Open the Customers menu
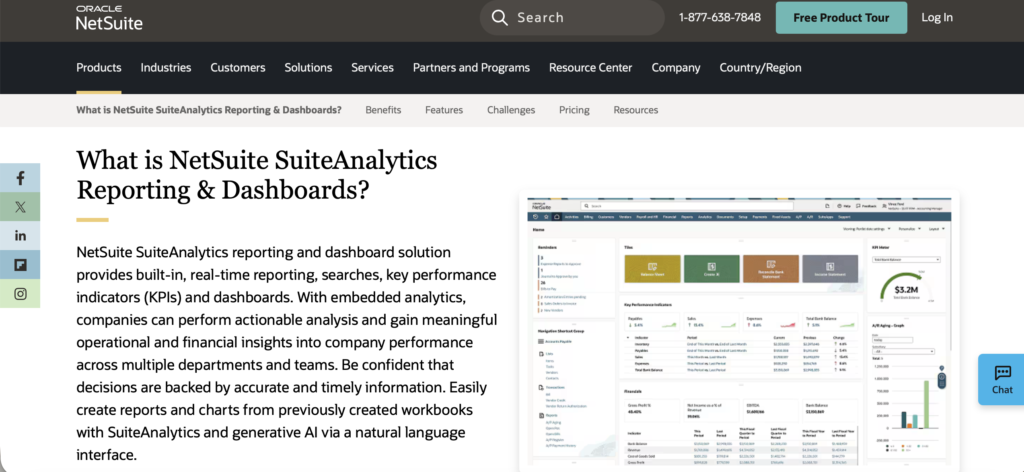This screenshot has width=1024, height=472. tap(238, 67)
